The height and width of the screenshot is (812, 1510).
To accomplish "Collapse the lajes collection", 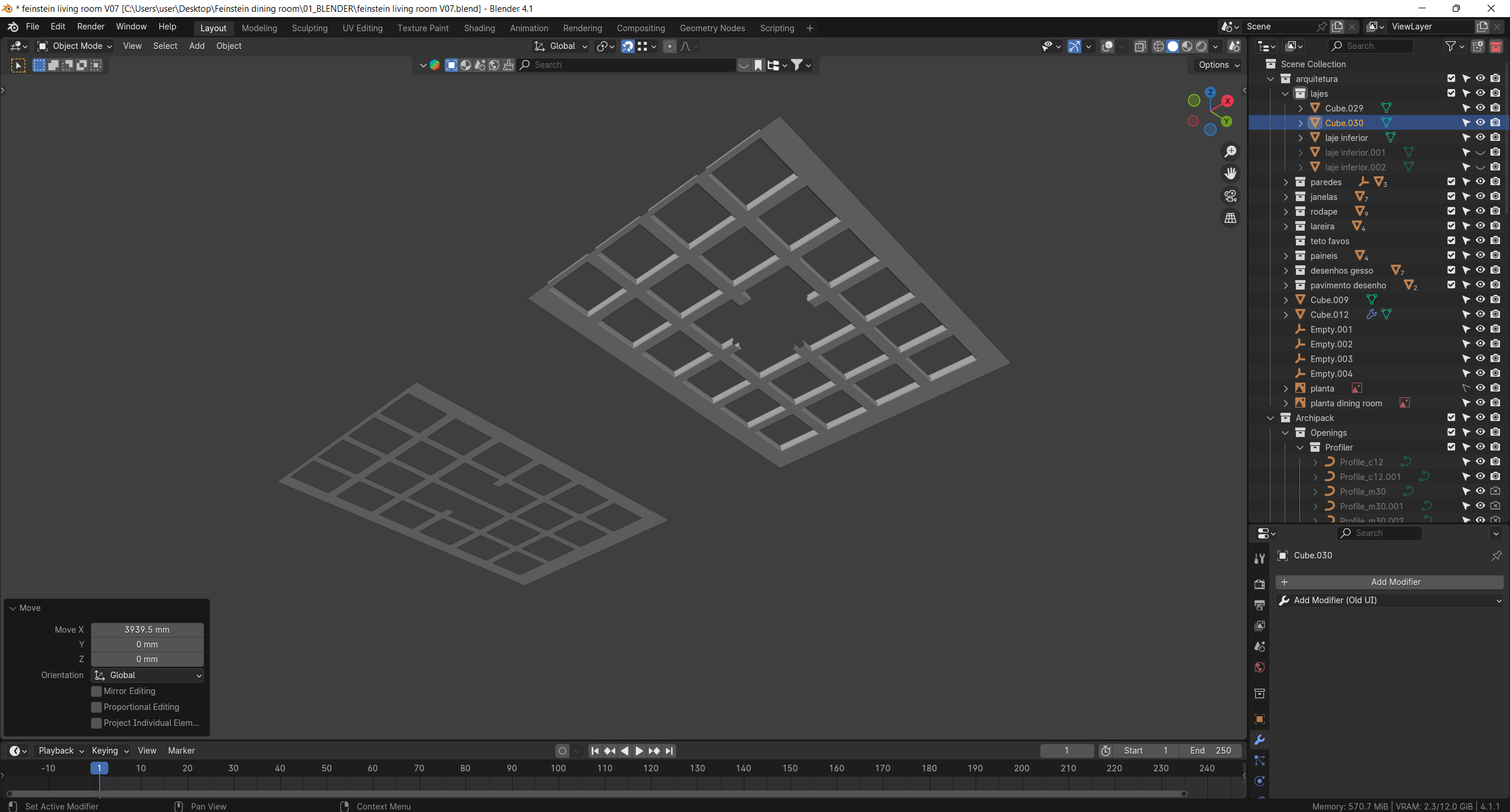I will pos(1286,94).
